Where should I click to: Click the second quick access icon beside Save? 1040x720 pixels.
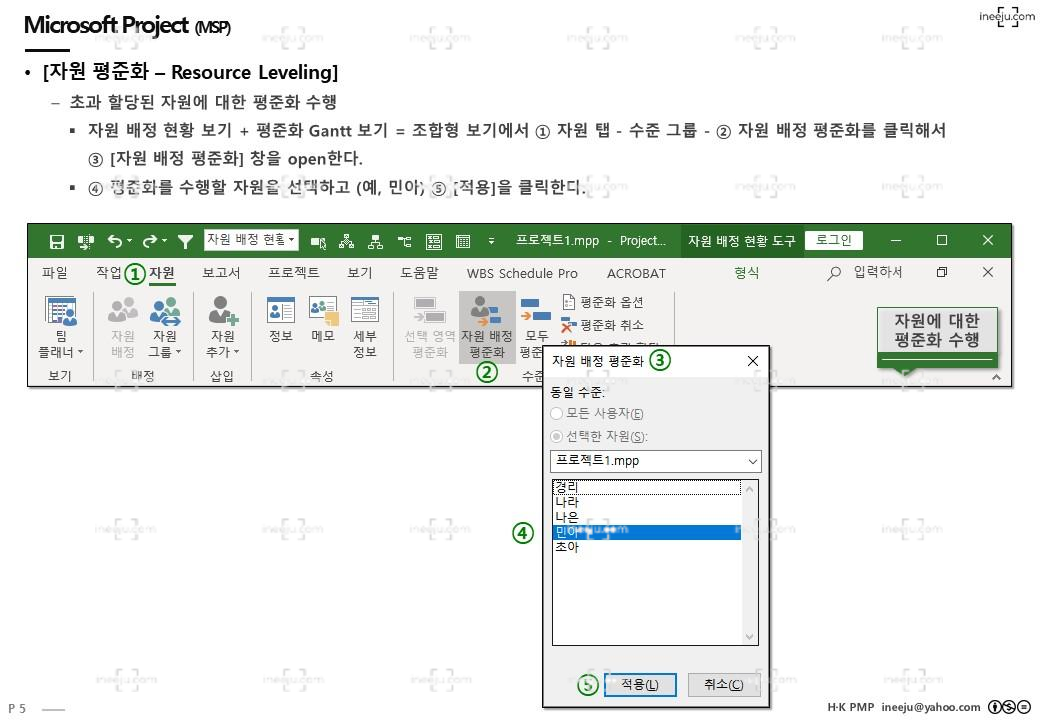click(86, 242)
